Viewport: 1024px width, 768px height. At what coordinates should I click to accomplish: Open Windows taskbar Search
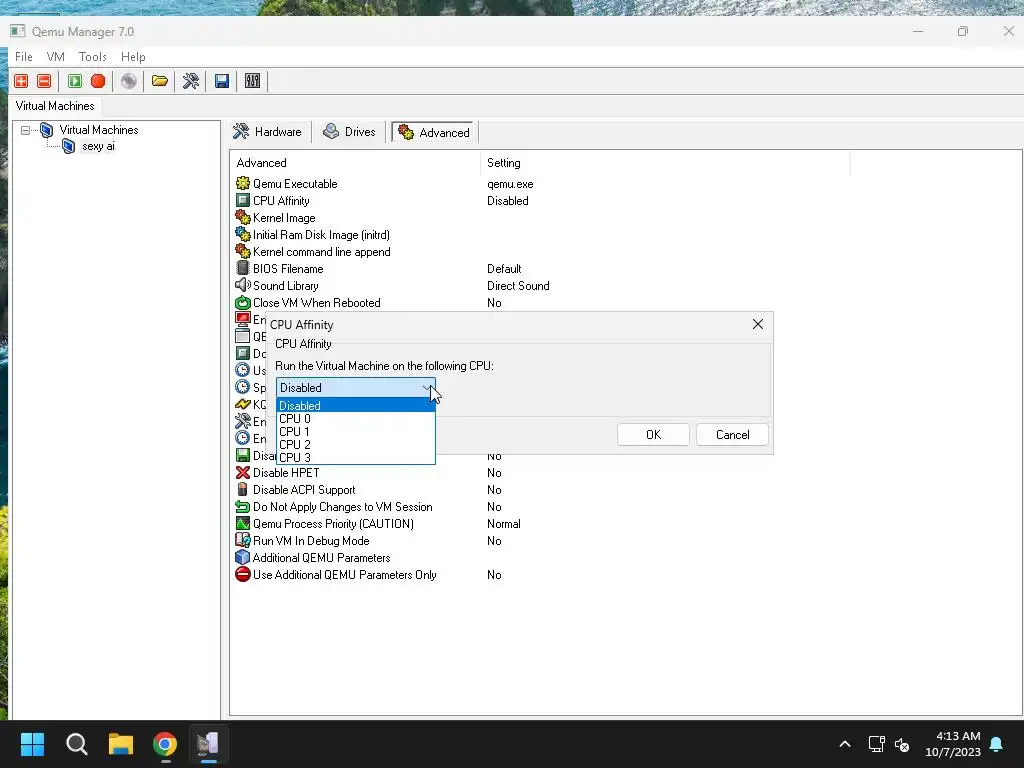[76, 744]
